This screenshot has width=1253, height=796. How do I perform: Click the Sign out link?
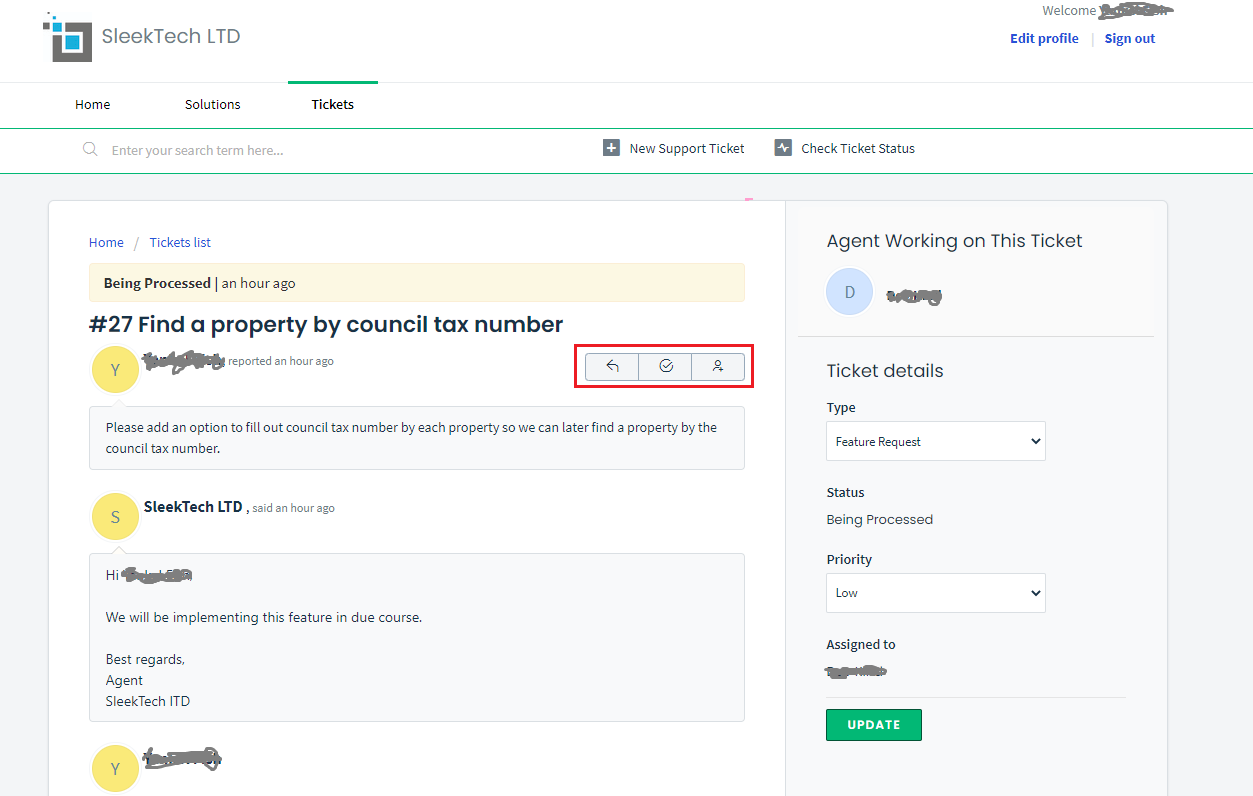click(1129, 39)
